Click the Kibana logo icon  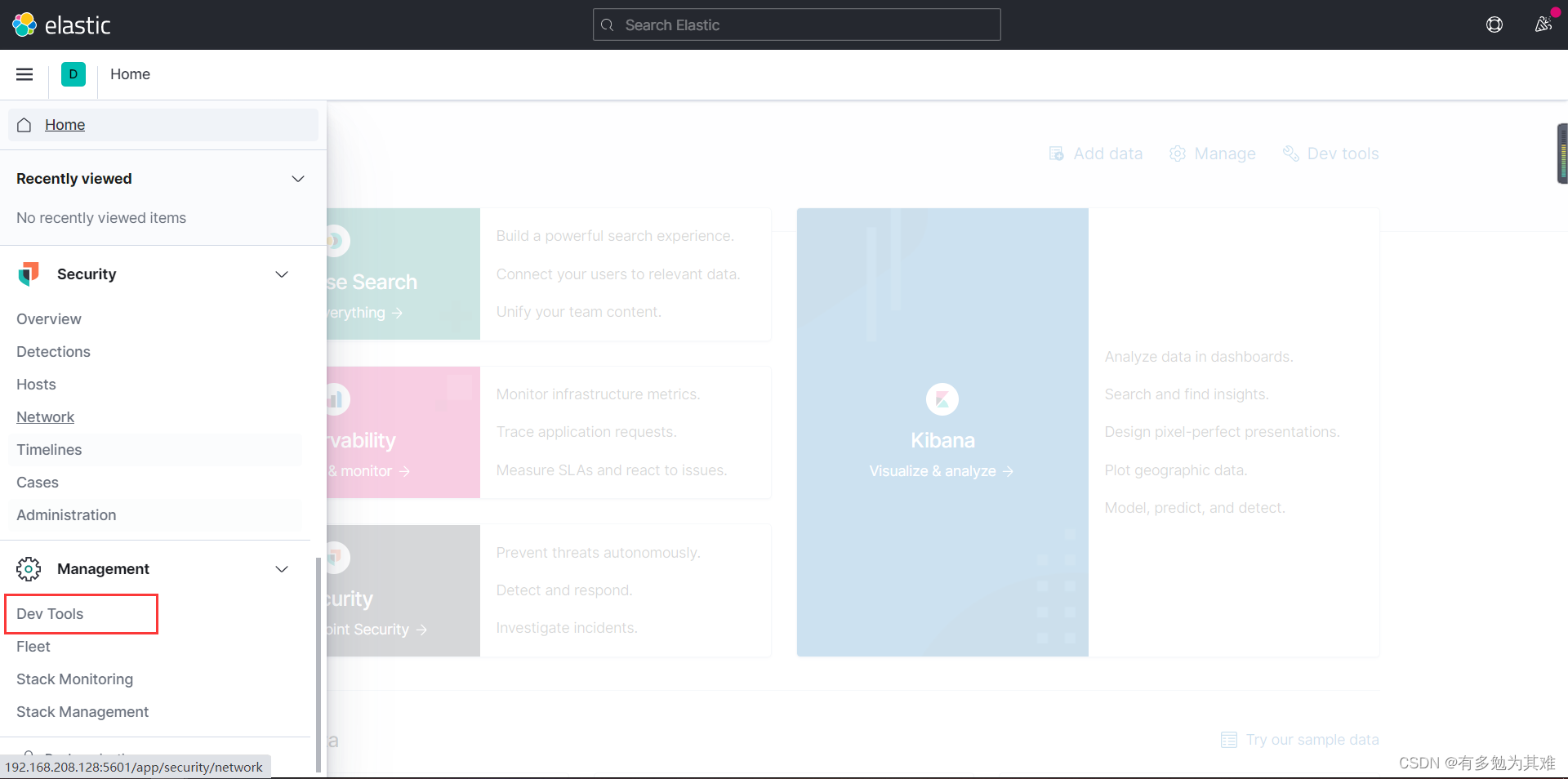[942, 399]
